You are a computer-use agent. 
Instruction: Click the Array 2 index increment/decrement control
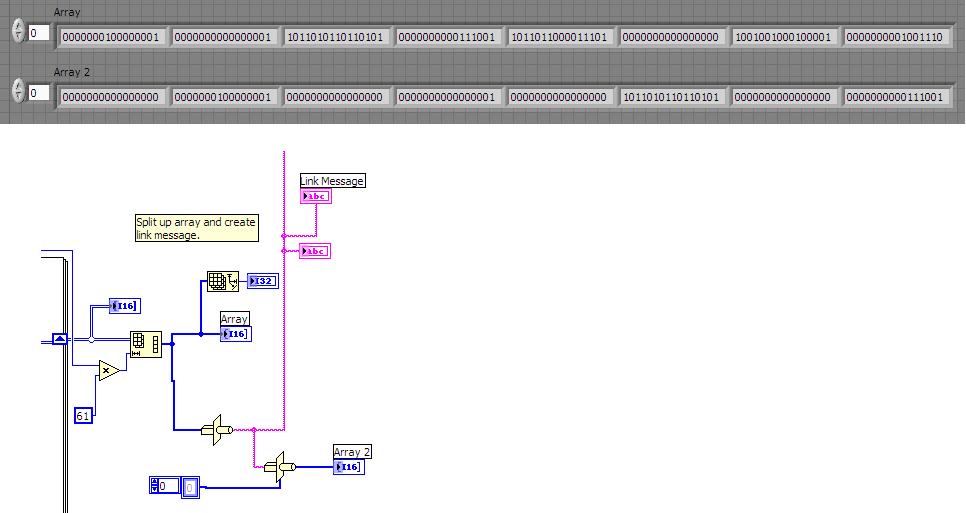tap(18, 91)
